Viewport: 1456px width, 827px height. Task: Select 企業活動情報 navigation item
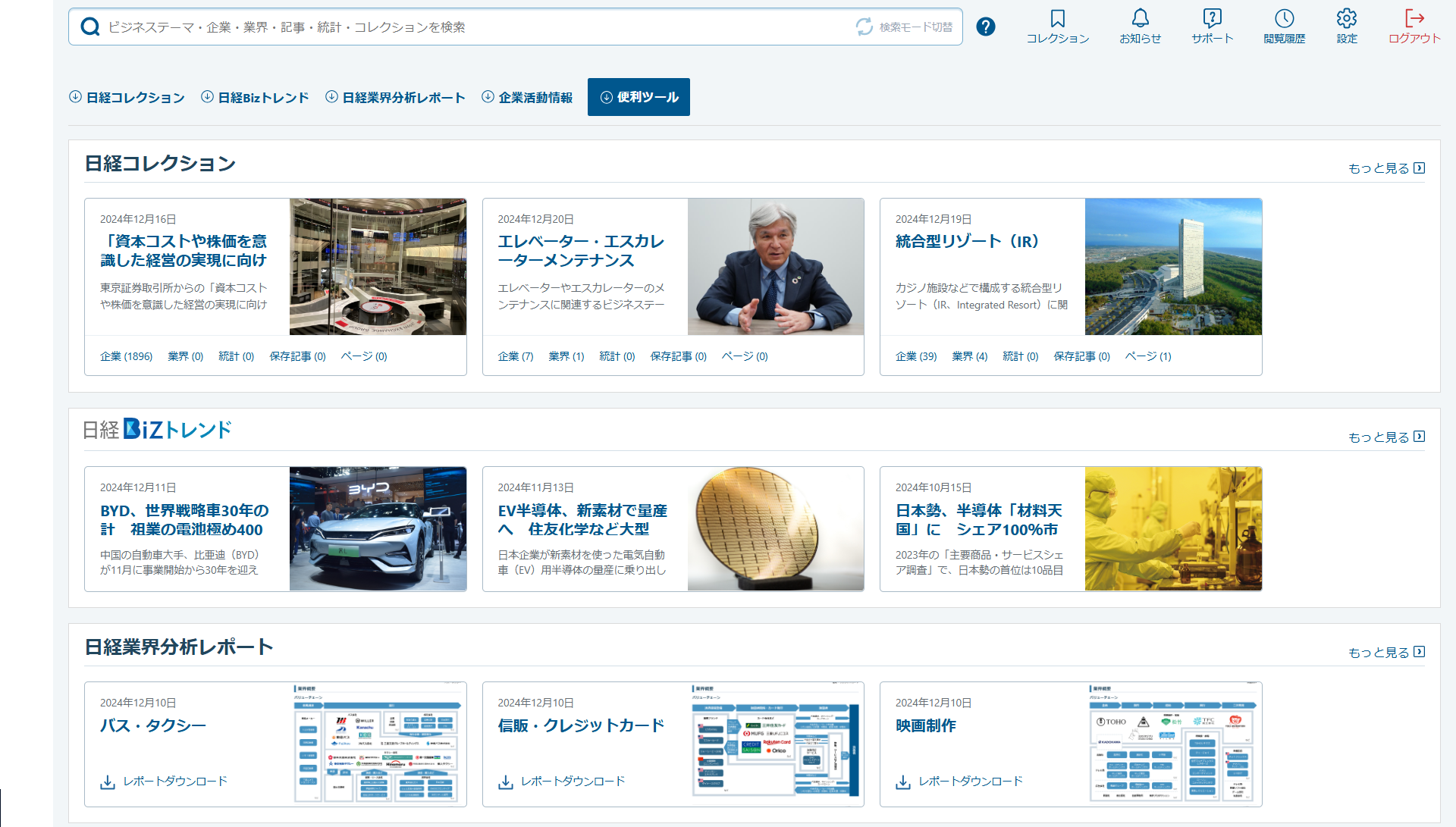(528, 98)
